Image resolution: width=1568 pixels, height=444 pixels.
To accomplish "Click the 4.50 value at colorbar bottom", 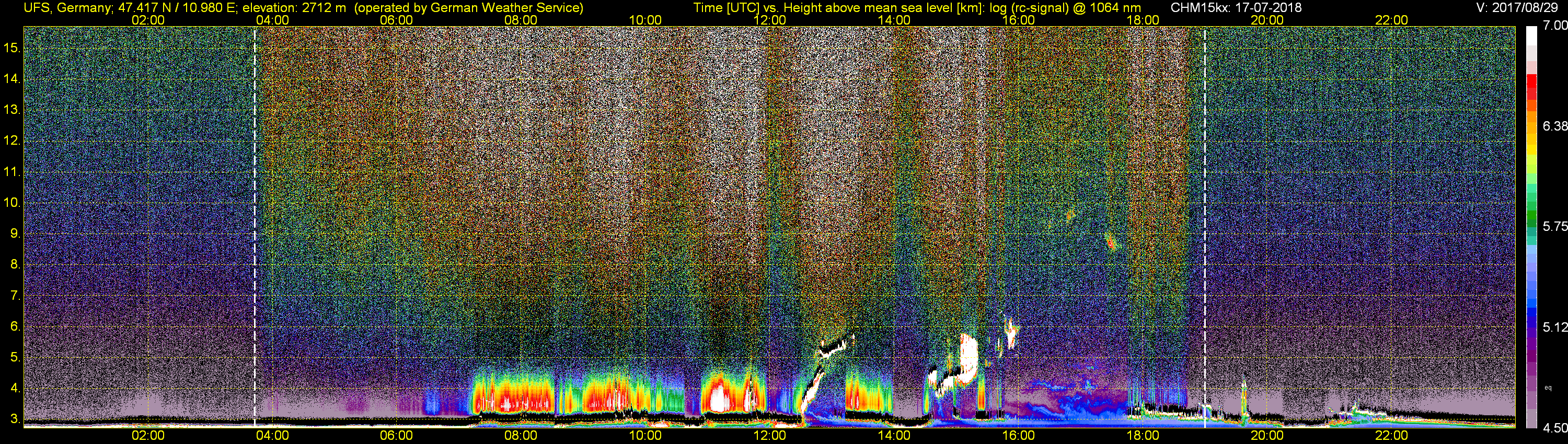I will click(1554, 428).
